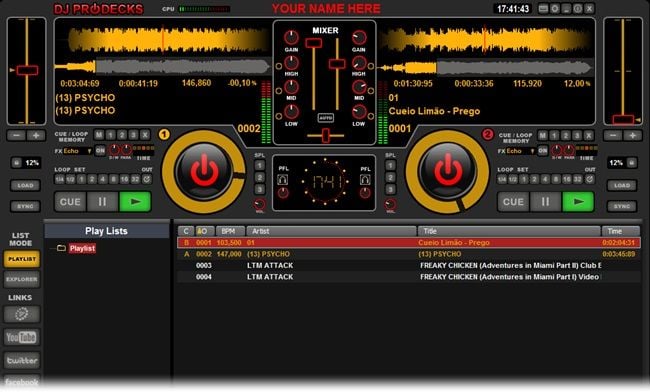Select deck 1 cue memory slot 3

coord(133,135)
